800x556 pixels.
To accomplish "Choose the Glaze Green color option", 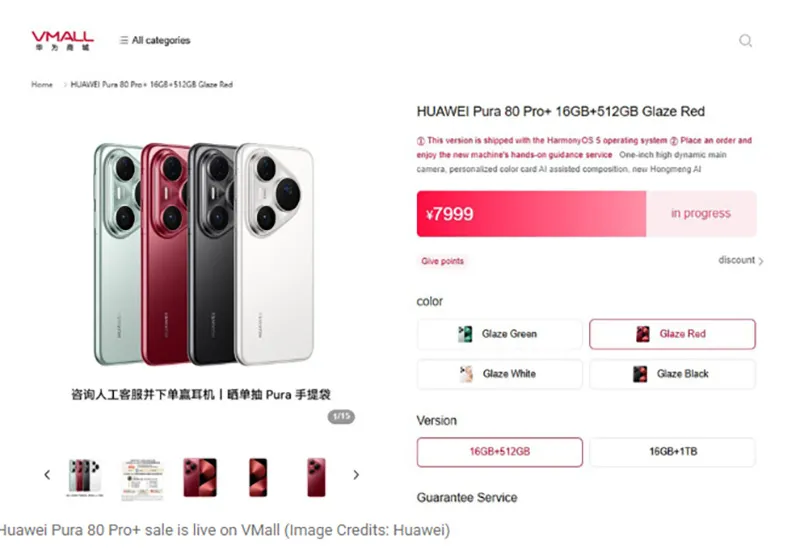I will [499, 334].
